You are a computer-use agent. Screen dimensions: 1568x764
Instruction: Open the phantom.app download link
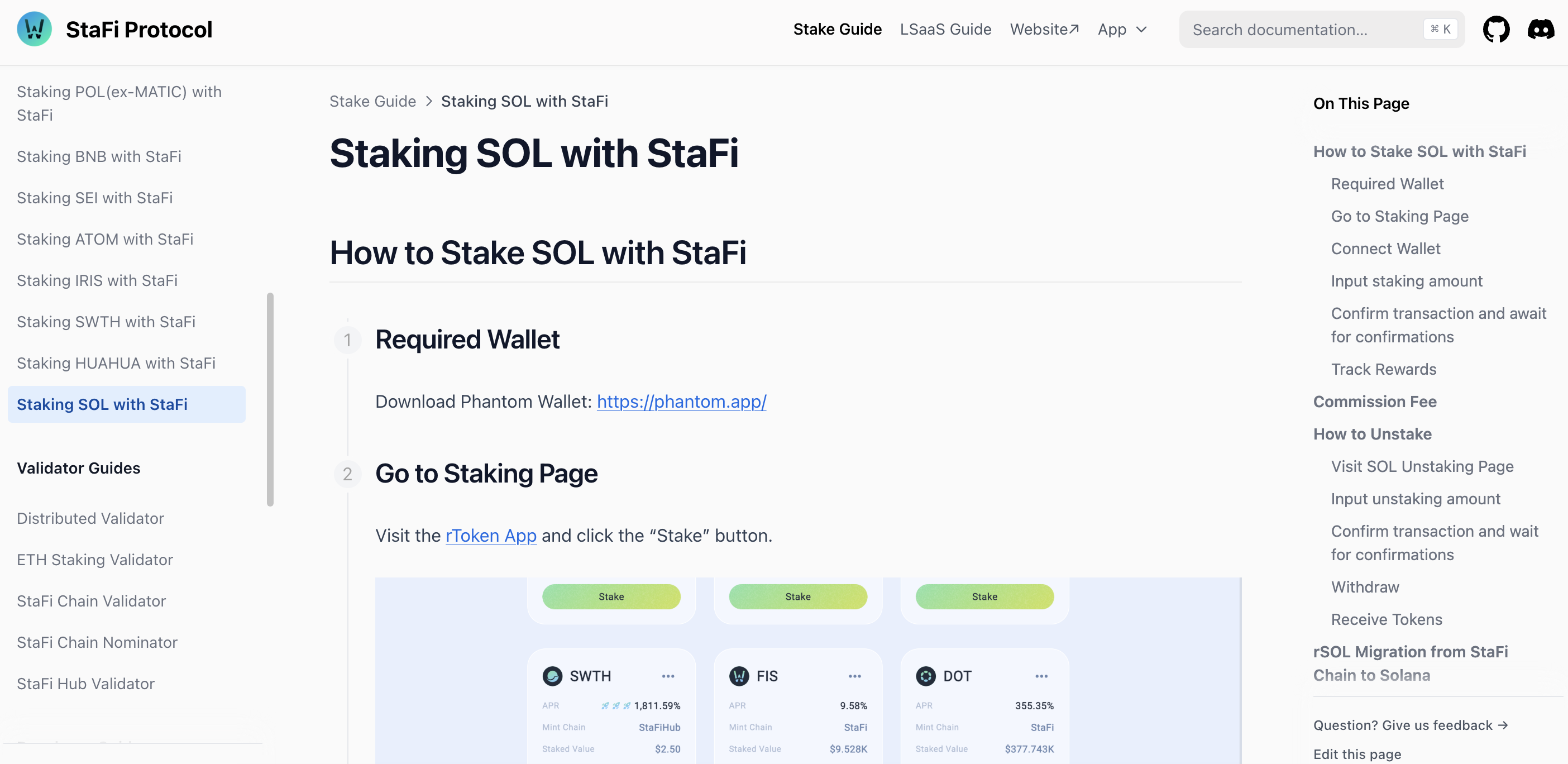(681, 402)
